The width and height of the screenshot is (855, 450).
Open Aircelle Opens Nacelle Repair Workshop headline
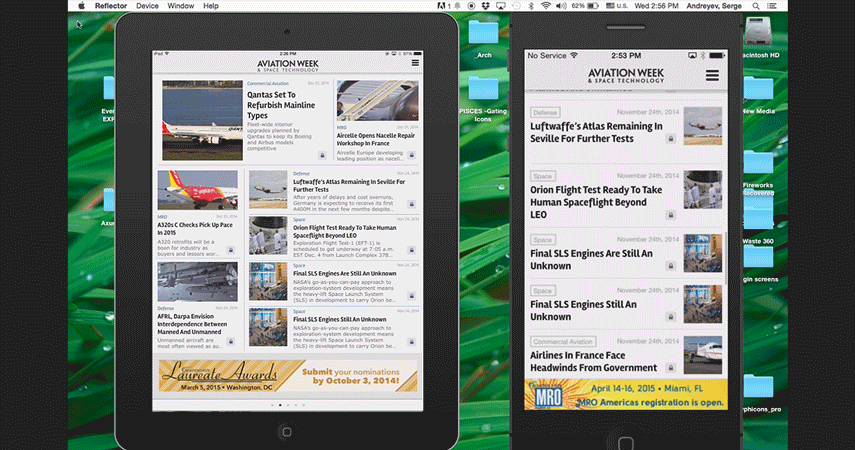[x=376, y=139]
